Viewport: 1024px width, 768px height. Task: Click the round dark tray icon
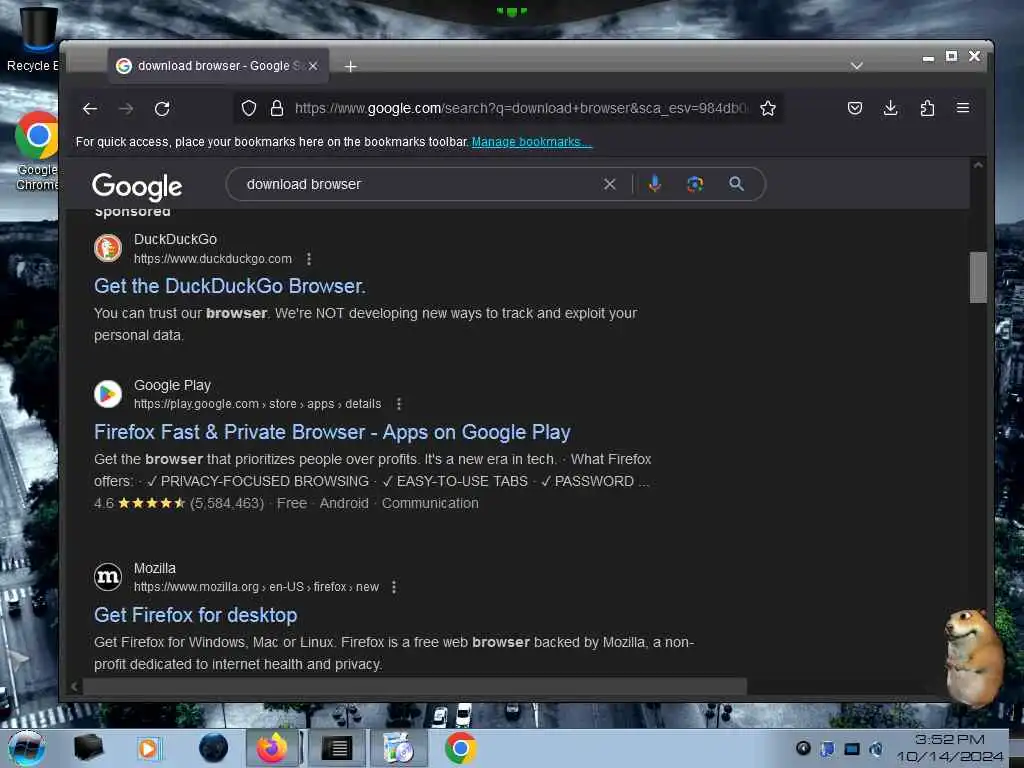[x=803, y=748]
